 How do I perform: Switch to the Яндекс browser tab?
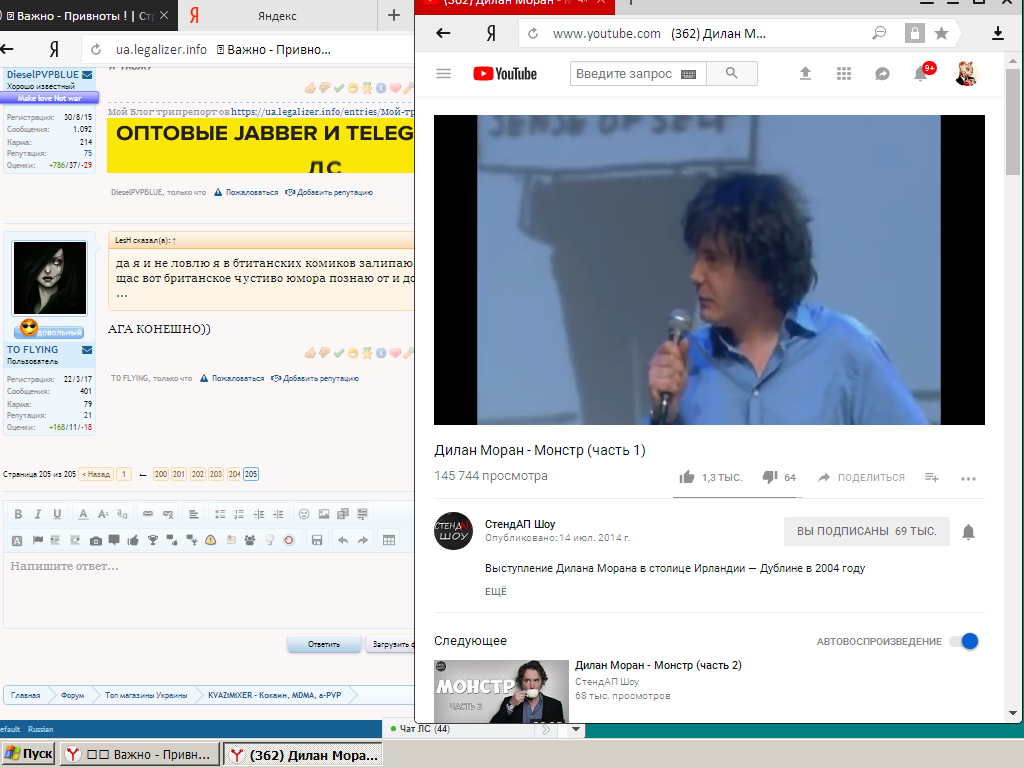(x=277, y=16)
